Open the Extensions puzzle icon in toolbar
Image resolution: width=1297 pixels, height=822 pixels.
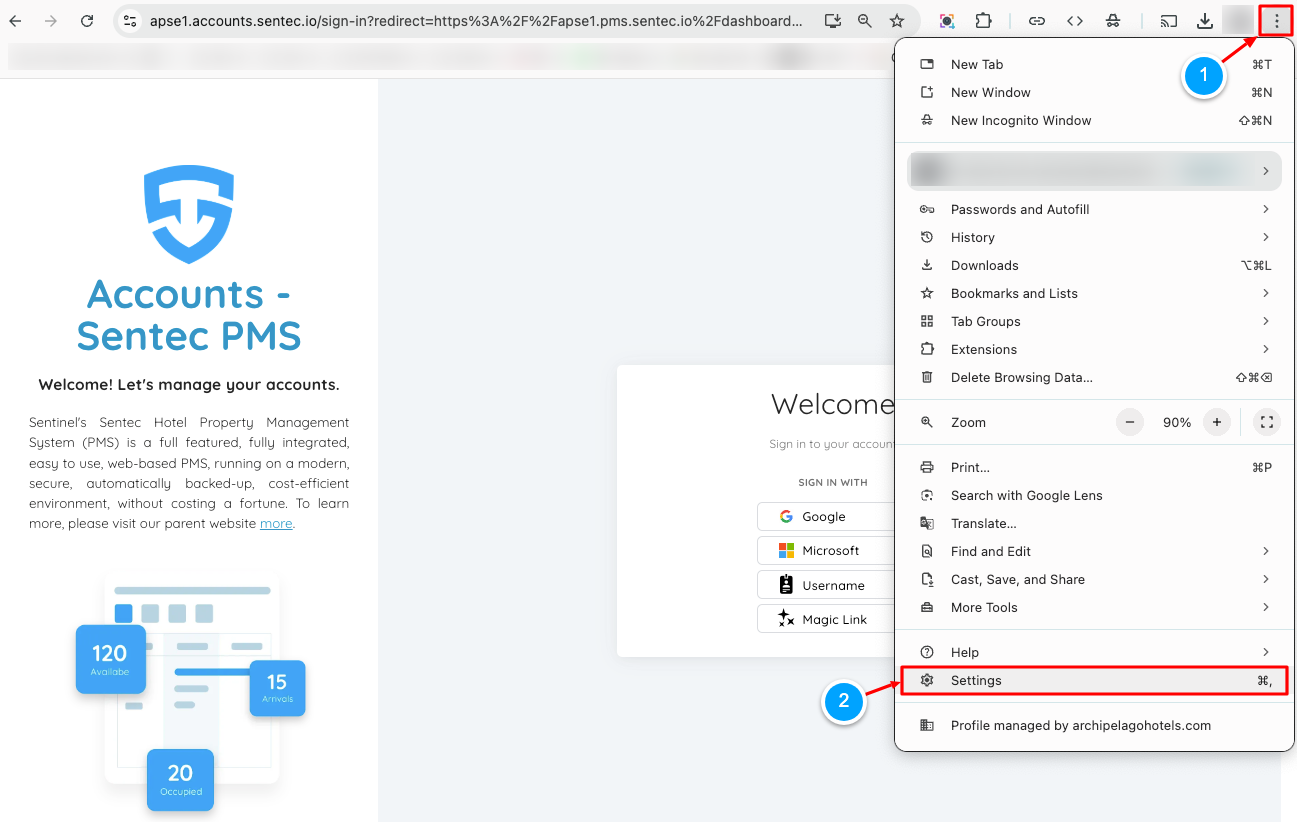click(983, 20)
